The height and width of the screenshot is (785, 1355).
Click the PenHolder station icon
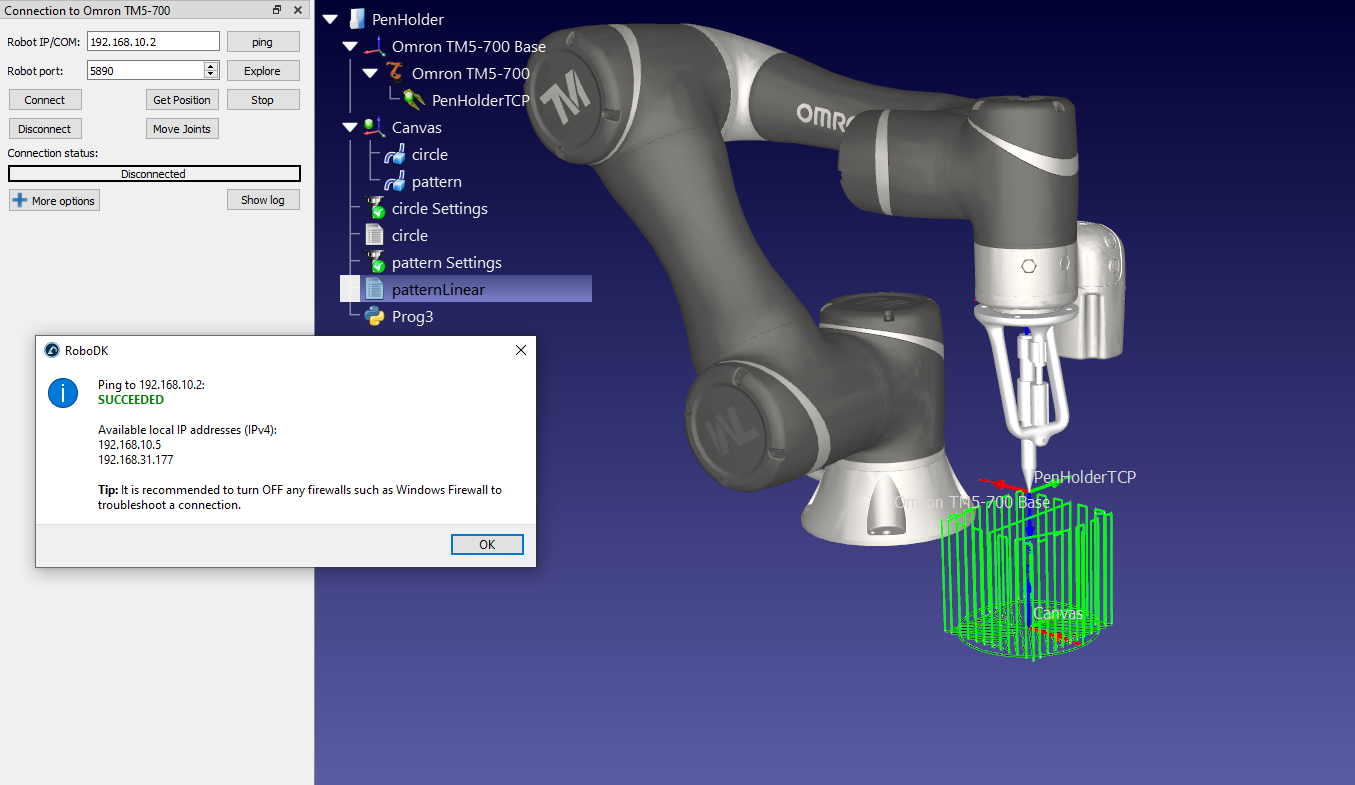357,20
